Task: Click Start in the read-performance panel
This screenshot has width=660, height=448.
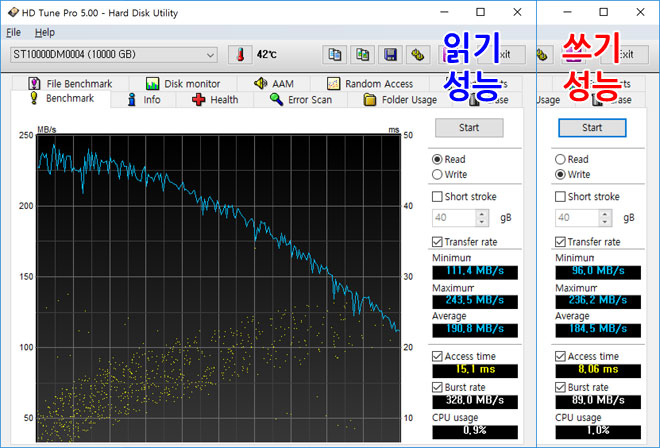Action: (x=469, y=128)
